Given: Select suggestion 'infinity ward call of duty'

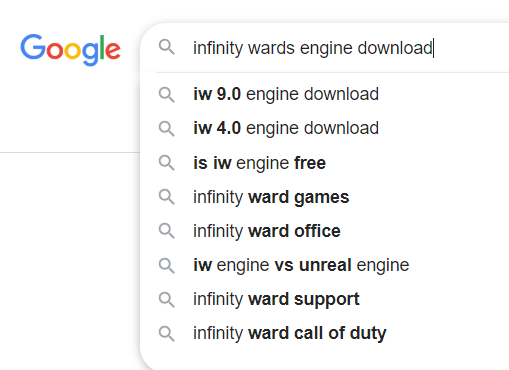Looking at the screenshot, I should point(325,333).
